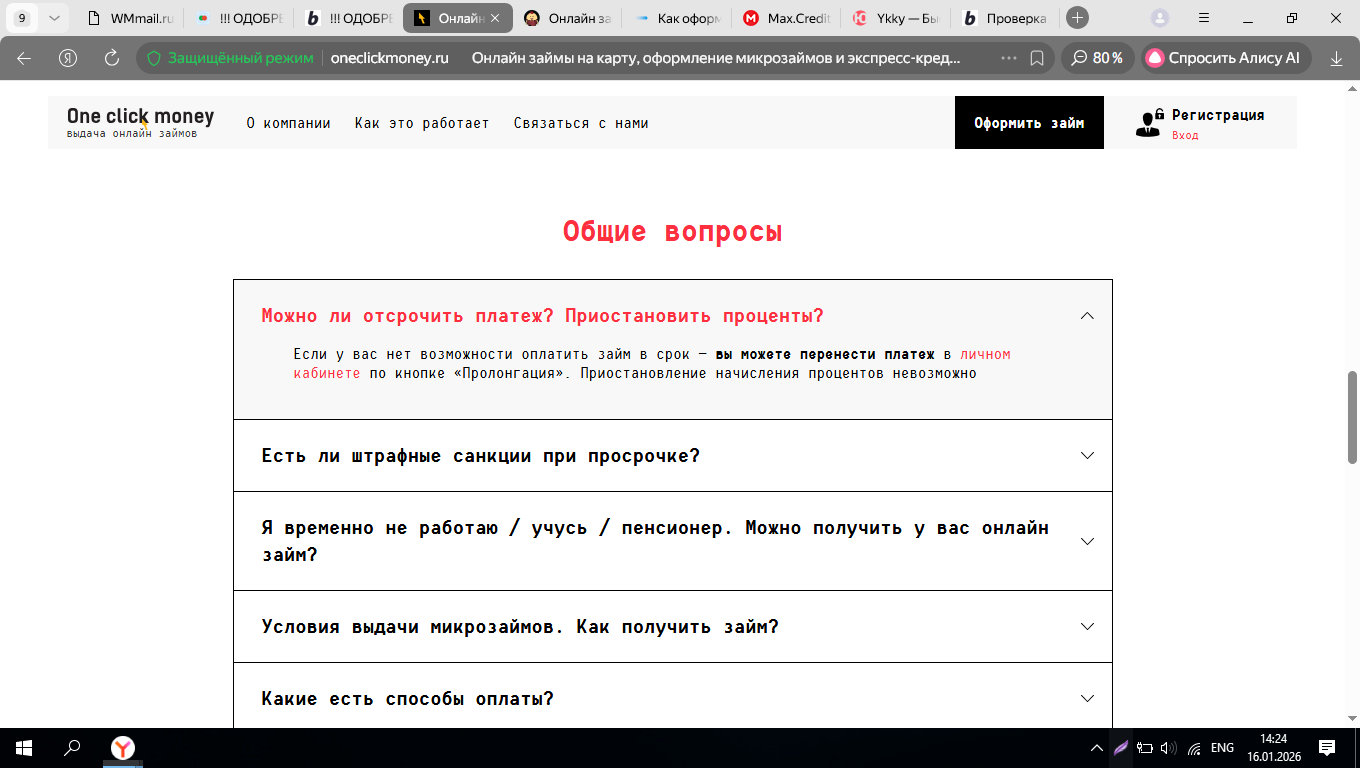The image size is (1360, 768).
Task: Reload the page with the refresh icon
Action: pyautogui.click(x=112, y=58)
